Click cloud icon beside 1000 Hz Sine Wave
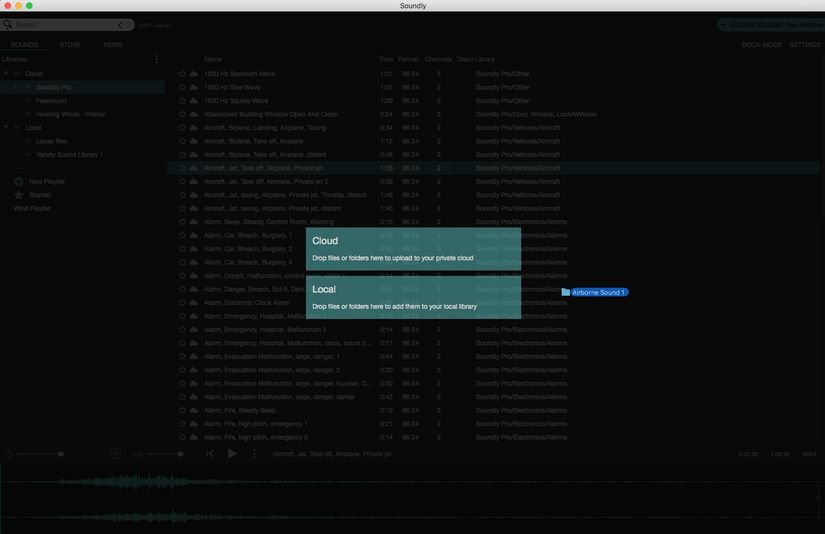This screenshot has width=825, height=534. [194, 87]
